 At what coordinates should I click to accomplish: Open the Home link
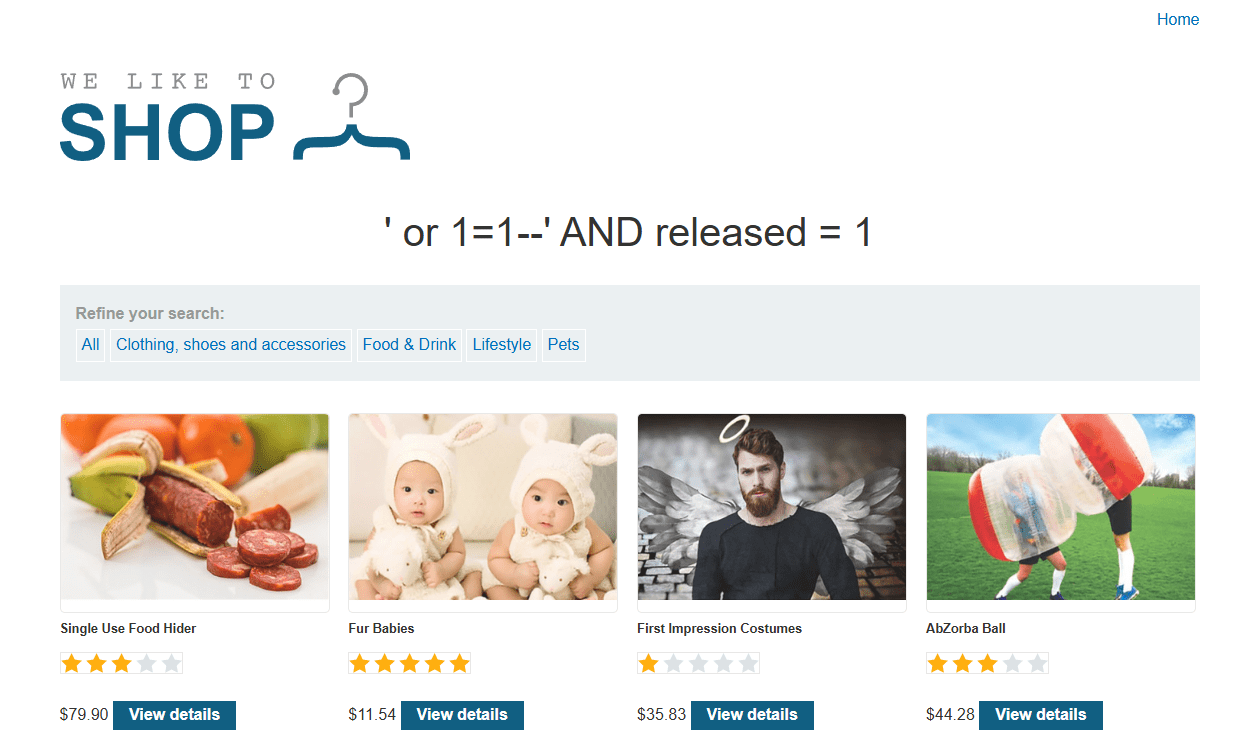1178,20
